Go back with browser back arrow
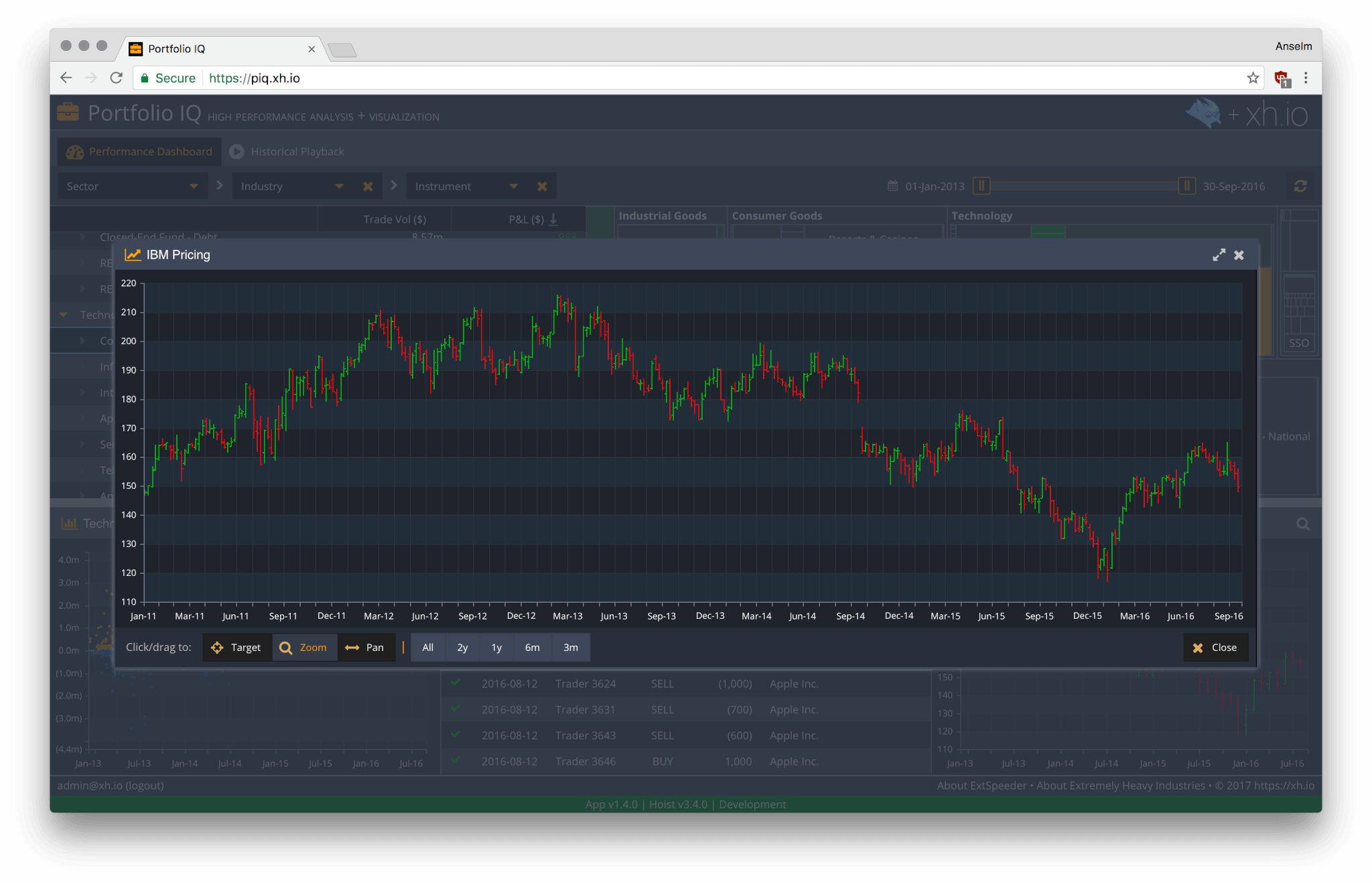 66,78
